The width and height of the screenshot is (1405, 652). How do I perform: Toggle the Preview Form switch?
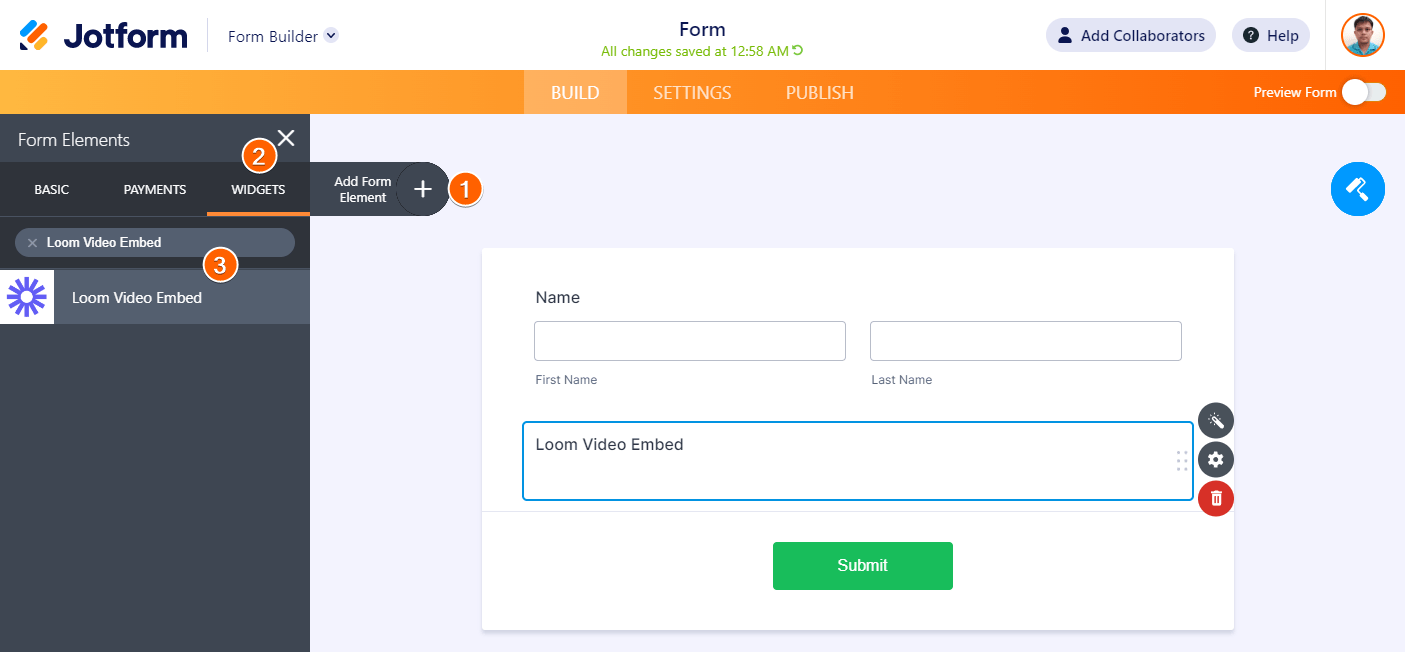pos(1364,92)
